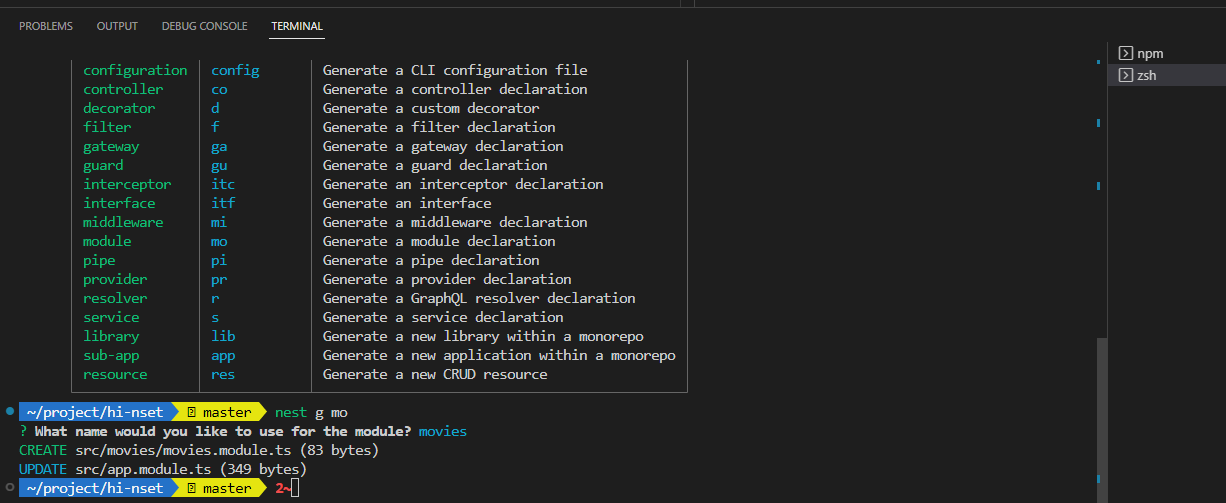Open the OUTPUT tab
The width and height of the screenshot is (1226, 503).
point(117,26)
